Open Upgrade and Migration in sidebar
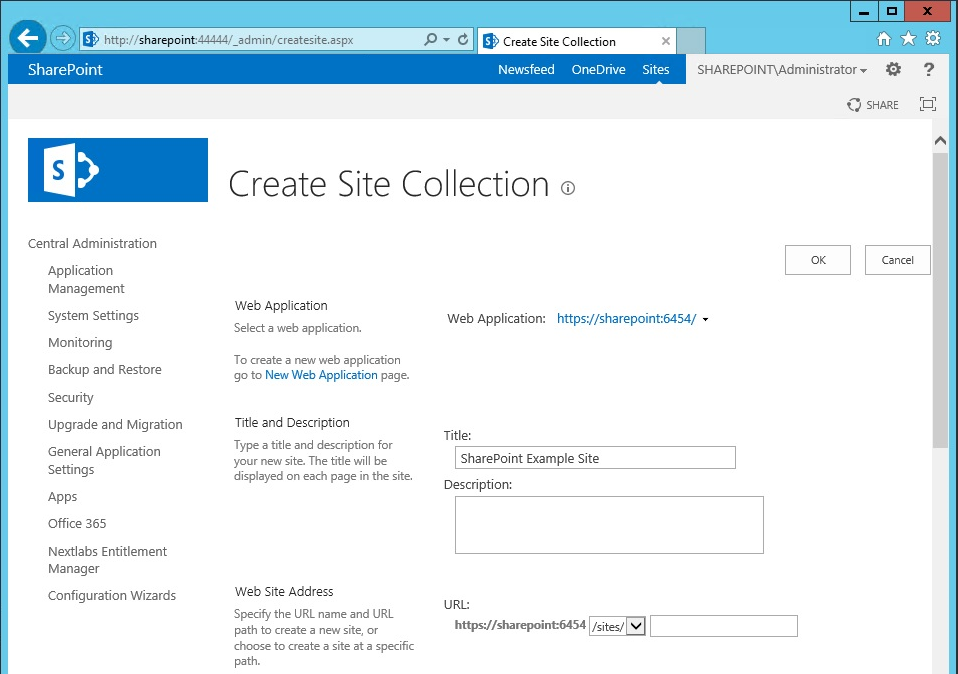Image resolution: width=958 pixels, height=674 pixels. click(x=115, y=424)
